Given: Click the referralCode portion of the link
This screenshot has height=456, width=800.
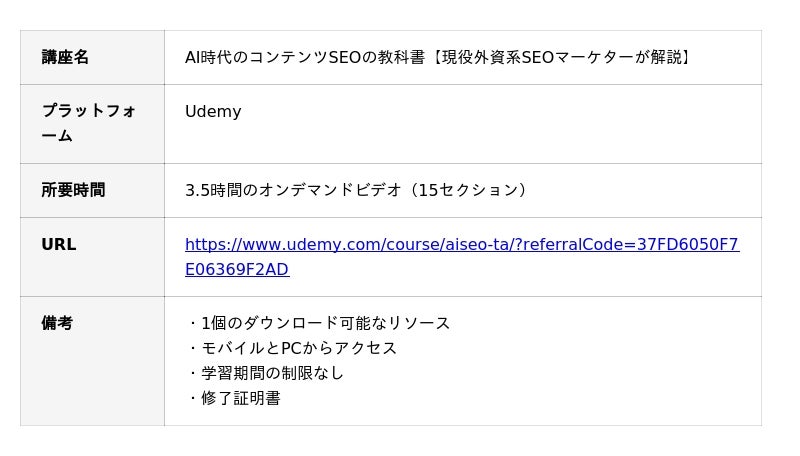Looking at the screenshot, I should point(576,244).
